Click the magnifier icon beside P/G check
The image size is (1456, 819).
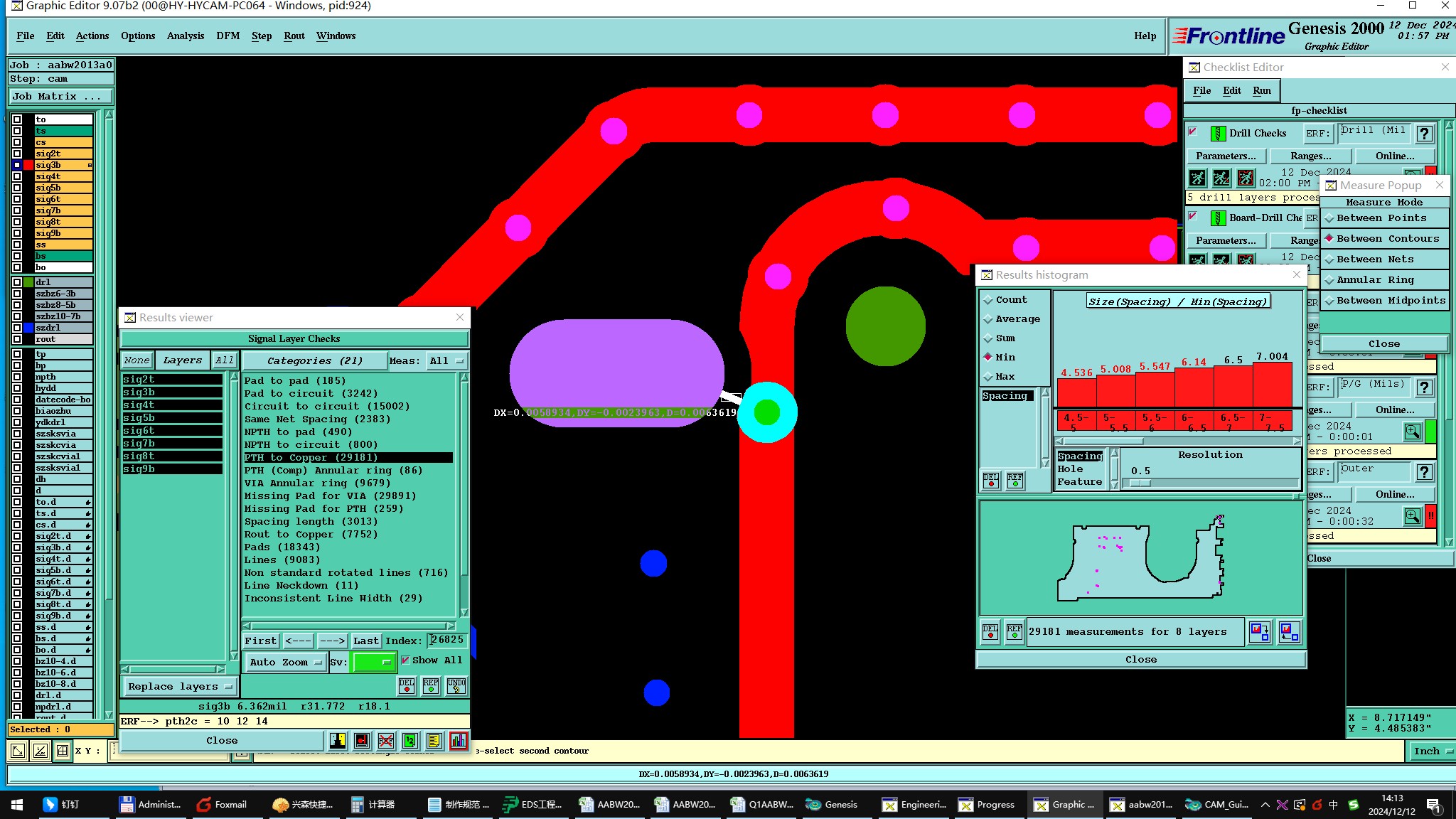pyautogui.click(x=1412, y=432)
